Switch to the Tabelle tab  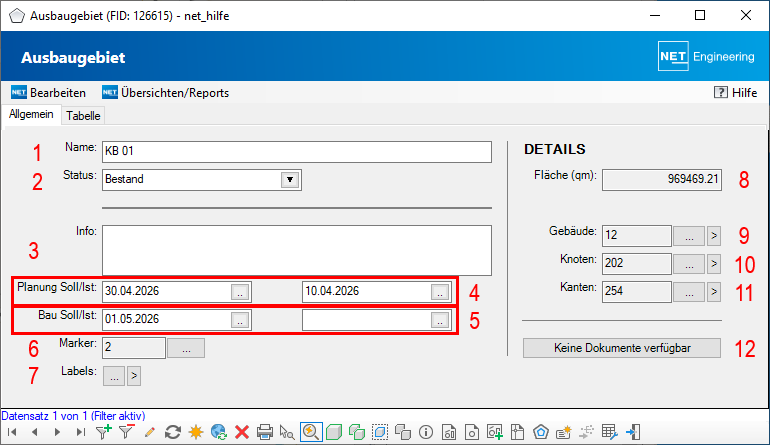pyautogui.click(x=83, y=116)
